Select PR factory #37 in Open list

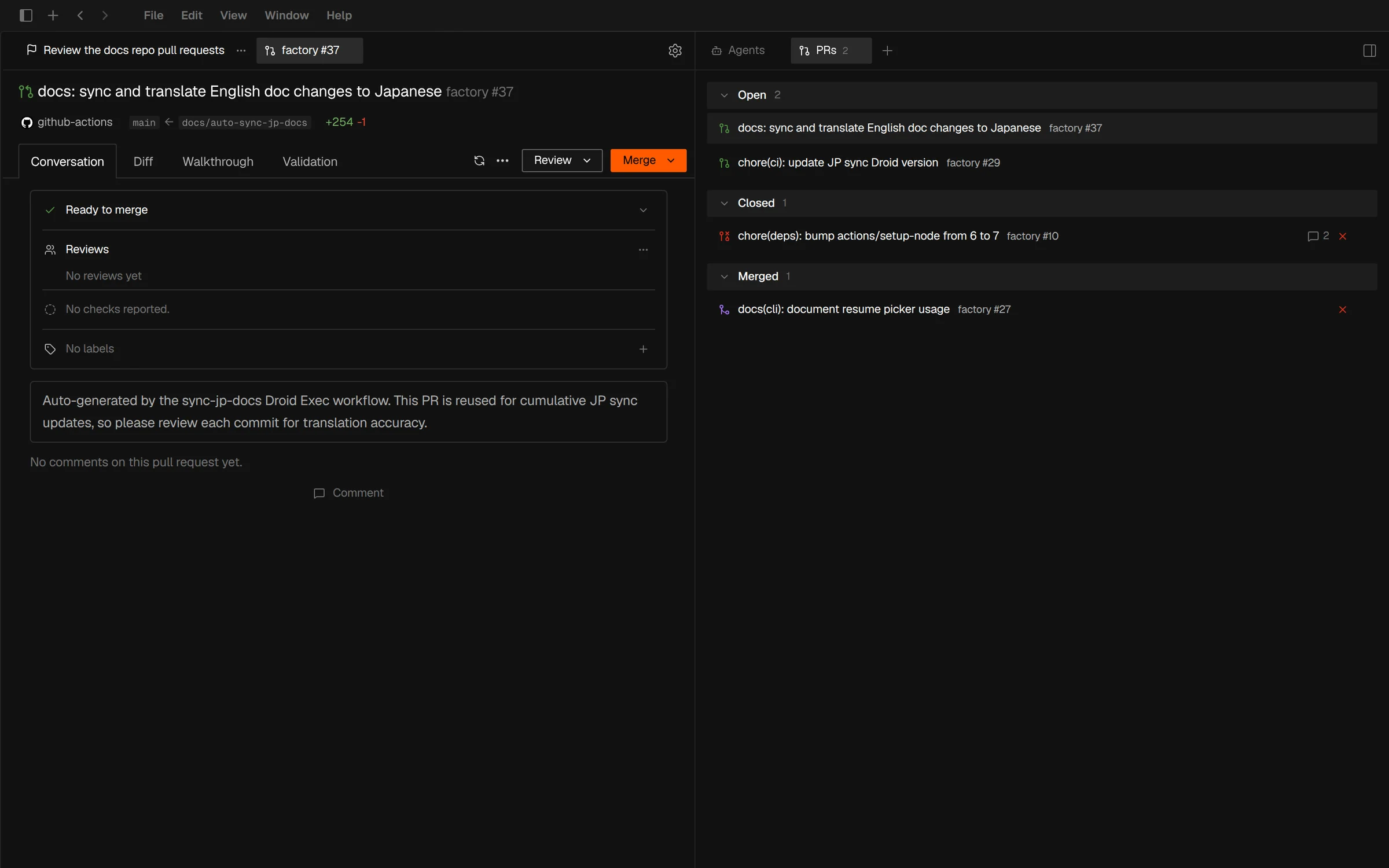point(1042,128)
